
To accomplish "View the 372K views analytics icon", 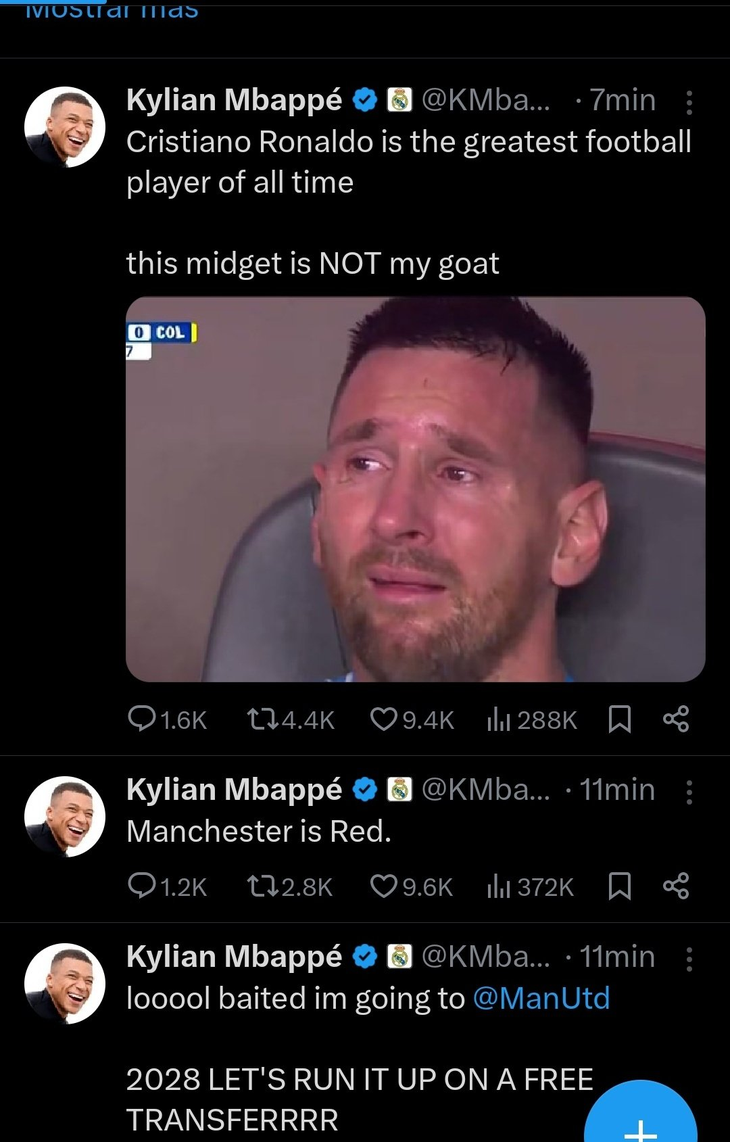I will coord(499,886).
